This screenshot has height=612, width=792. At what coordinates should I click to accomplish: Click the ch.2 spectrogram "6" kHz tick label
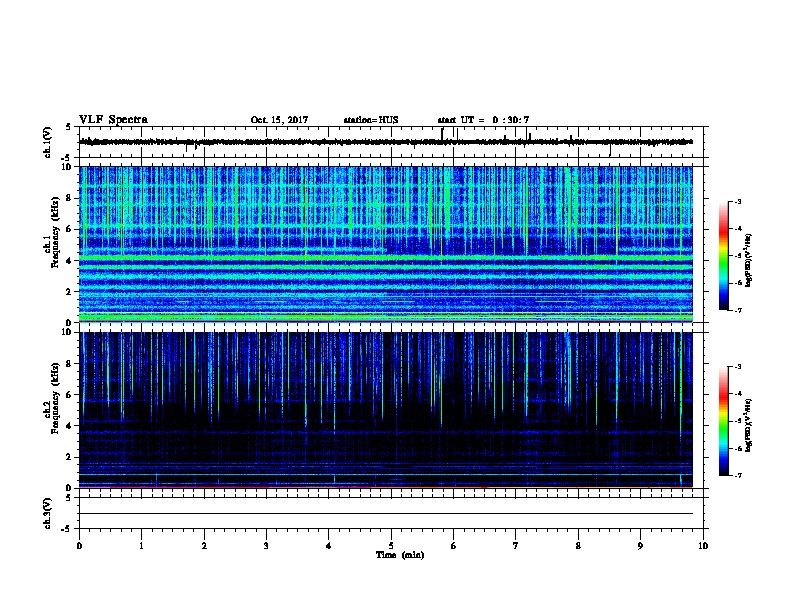pyautogui.click(x=69, y=394)
